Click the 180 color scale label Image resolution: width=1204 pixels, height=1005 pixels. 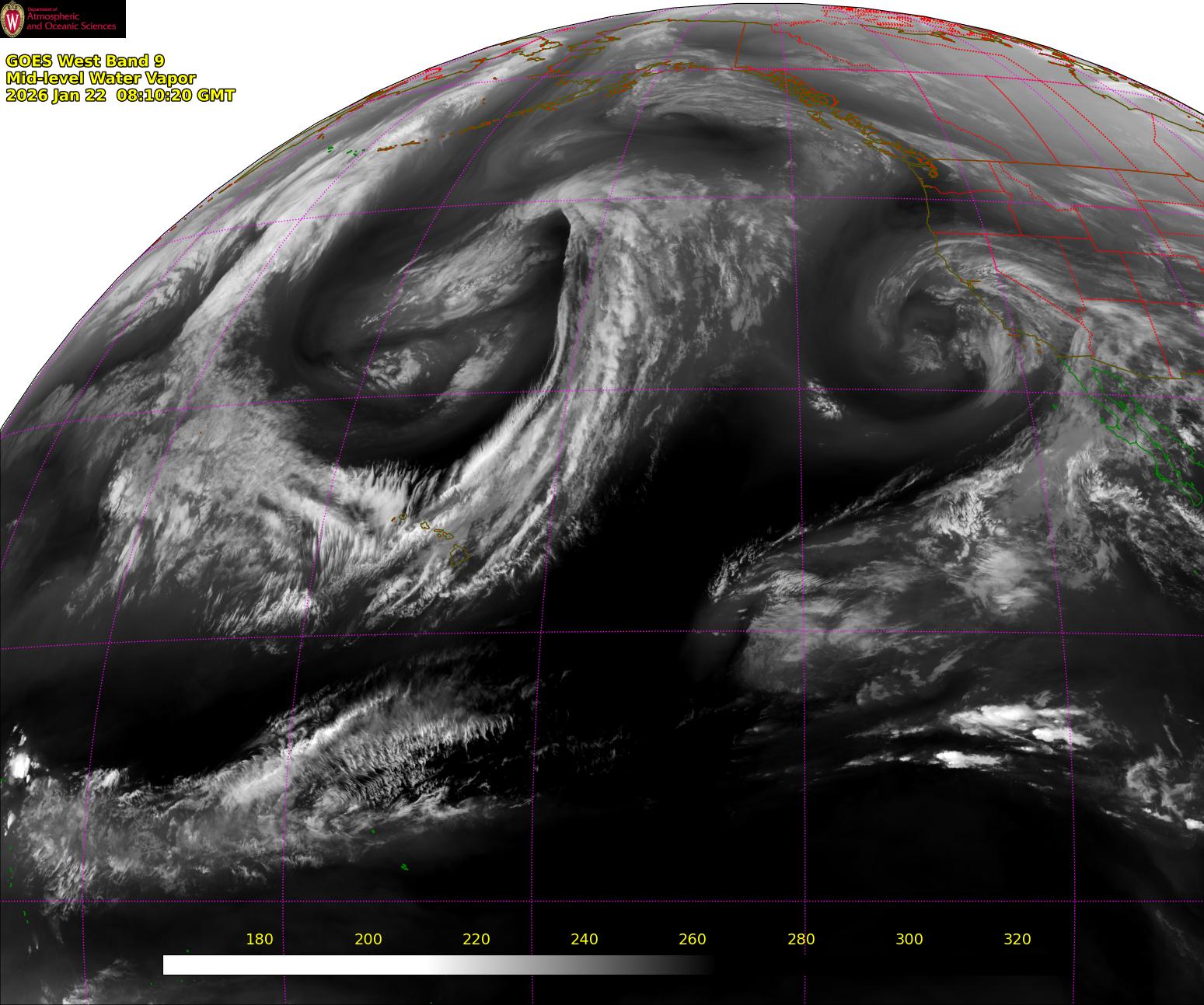click(x=259, y=939)
